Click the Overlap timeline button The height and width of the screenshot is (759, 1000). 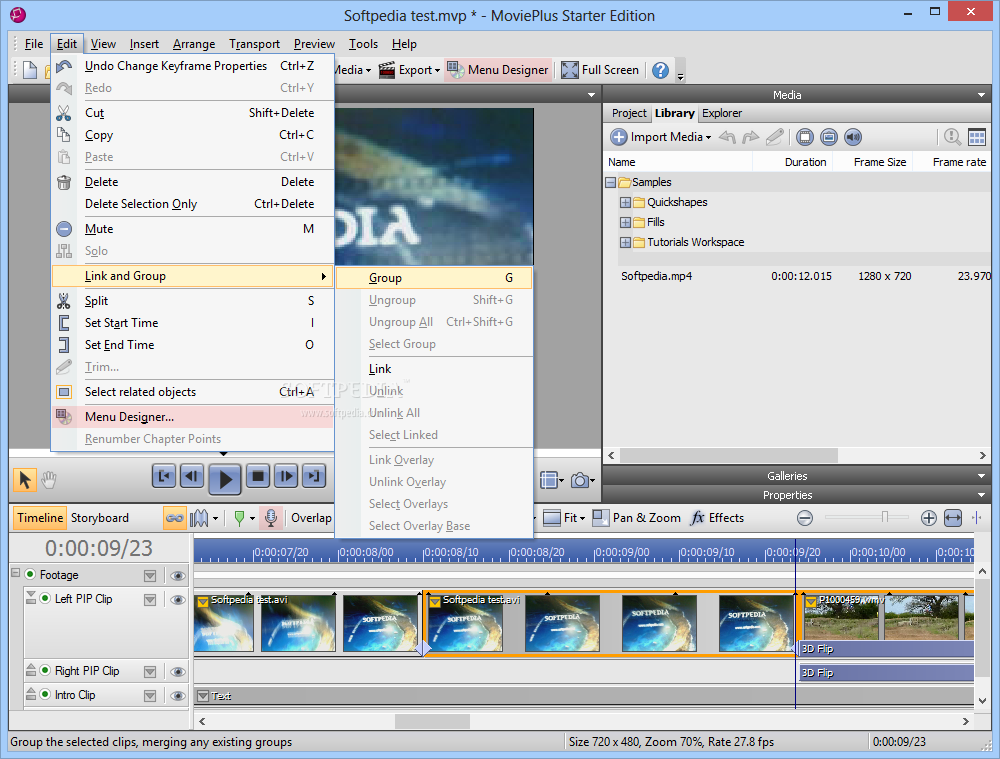coord(311,518)
